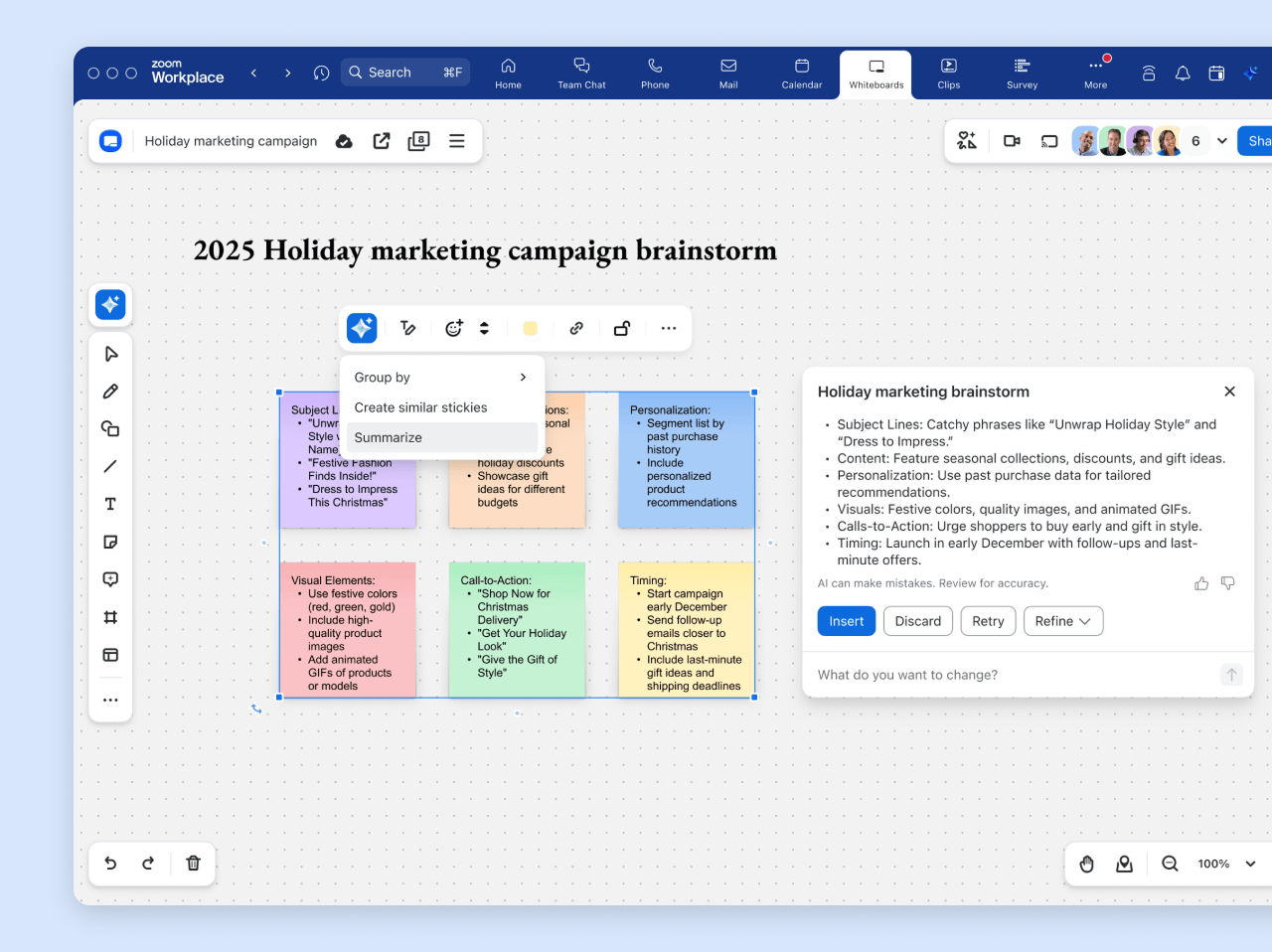Switch to the Team Chat tab
This screenshot has width=1272, height=952.
coord(581,74)
